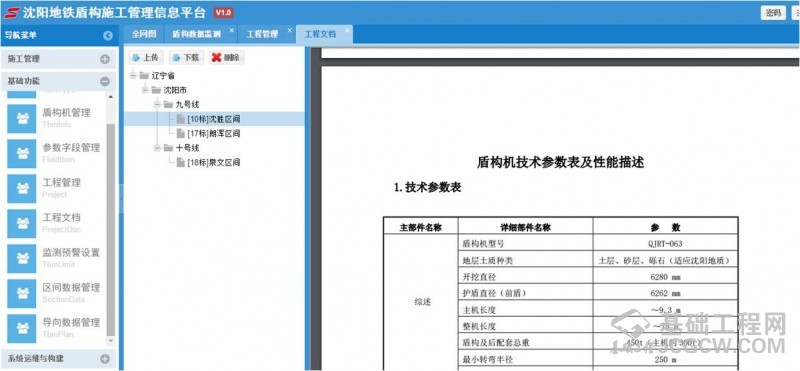The image size is (800, 371).
Task: Close the 工程管理 tab
Action: (289, 30)
